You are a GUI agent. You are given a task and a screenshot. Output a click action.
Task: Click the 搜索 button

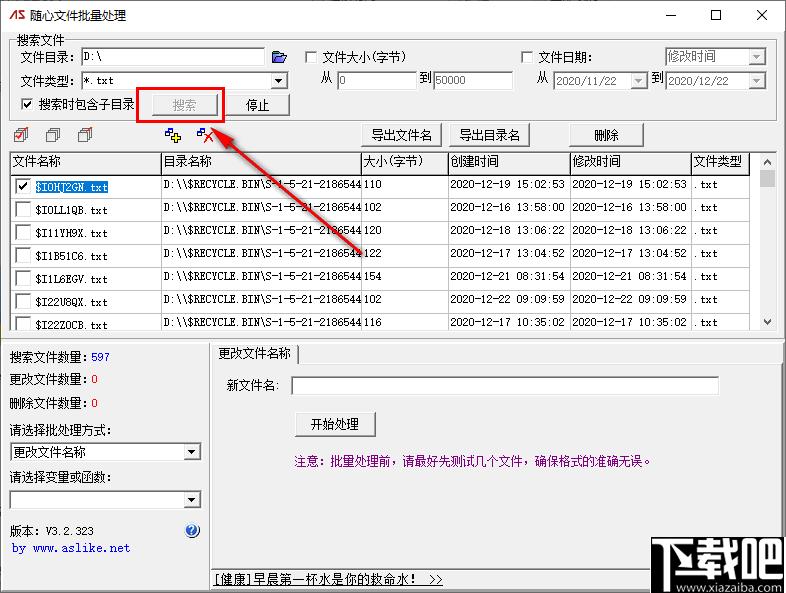[184, 105]
